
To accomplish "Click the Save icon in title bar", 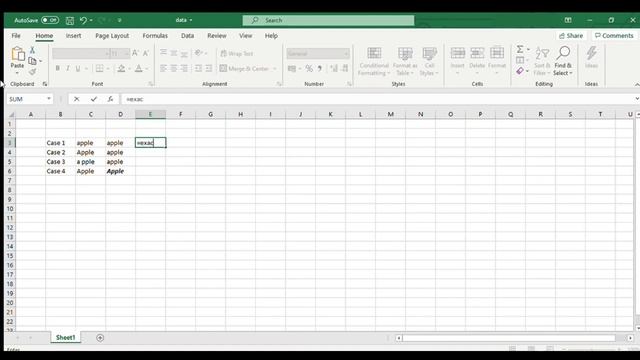I will pyautogui.click(x=70, y=20).
